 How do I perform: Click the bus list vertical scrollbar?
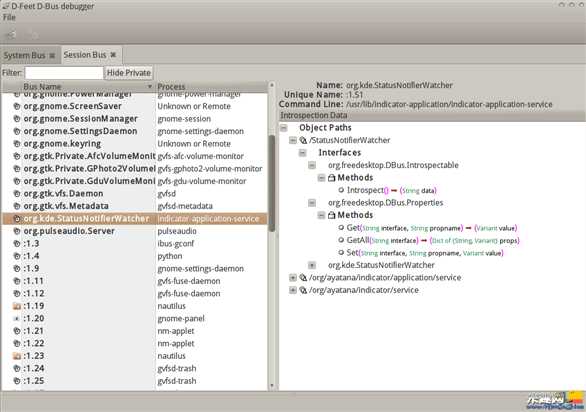(x=272, y=183)
